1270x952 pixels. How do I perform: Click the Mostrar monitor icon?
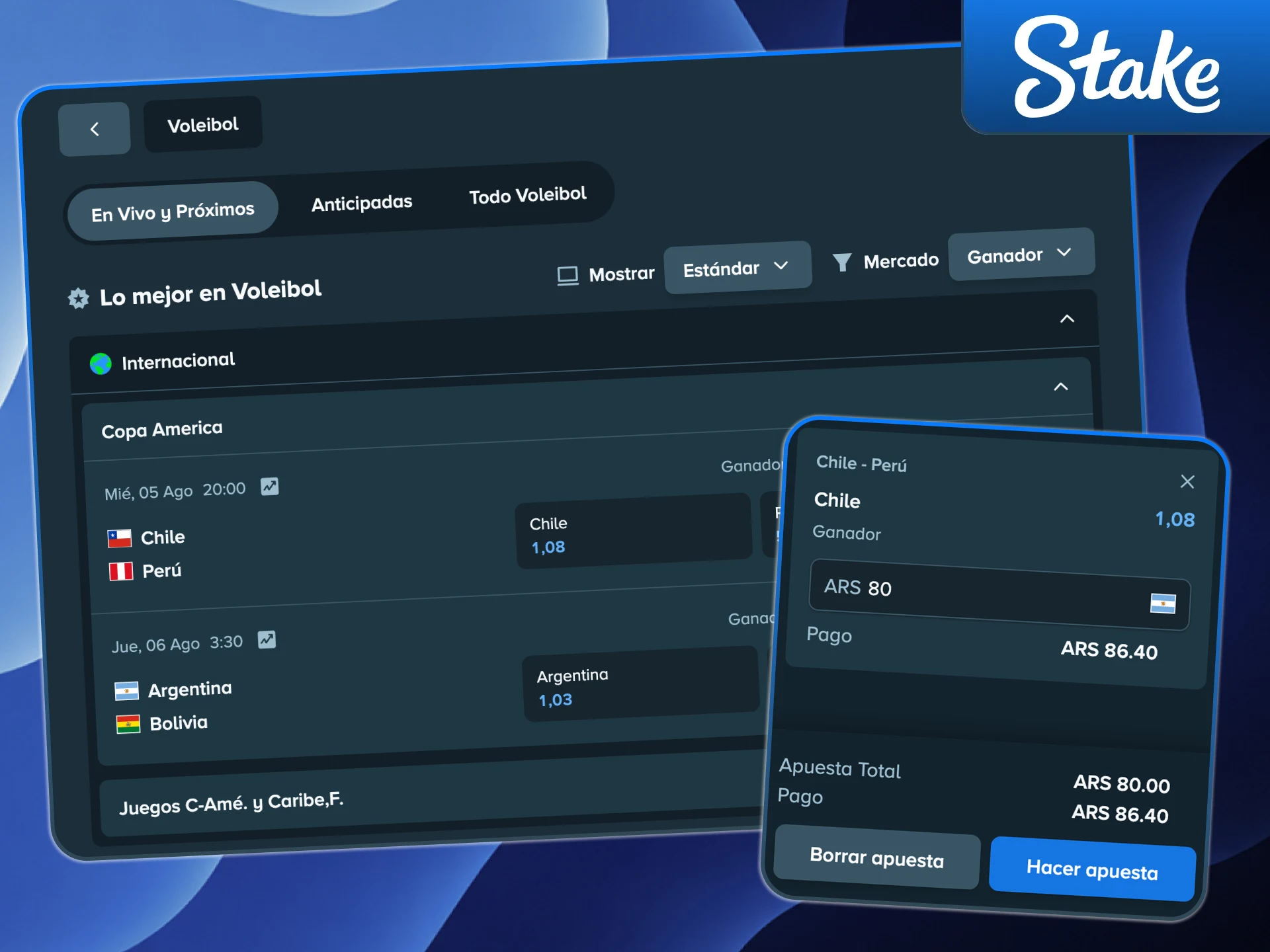click(568, 276)
